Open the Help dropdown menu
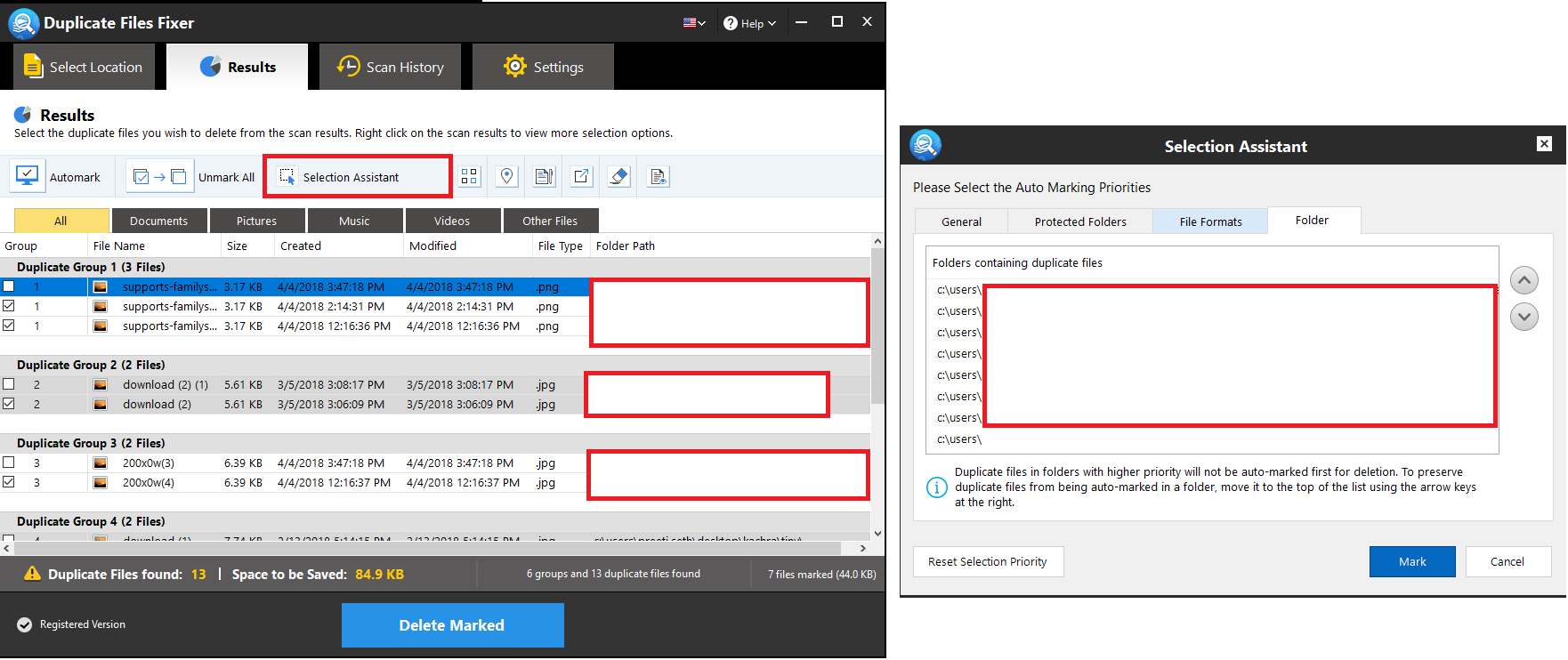This screenshot has height=660, width=1568. tap(750, 23)
